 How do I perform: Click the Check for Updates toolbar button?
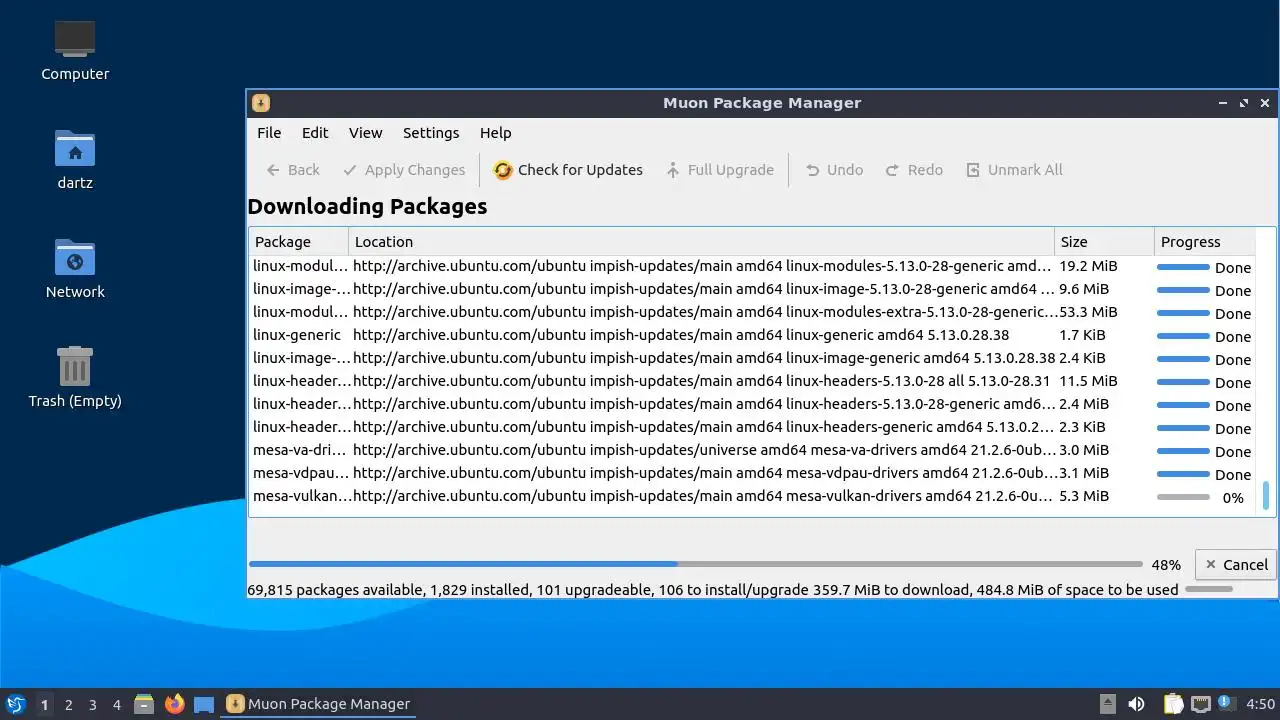[568, 170]
